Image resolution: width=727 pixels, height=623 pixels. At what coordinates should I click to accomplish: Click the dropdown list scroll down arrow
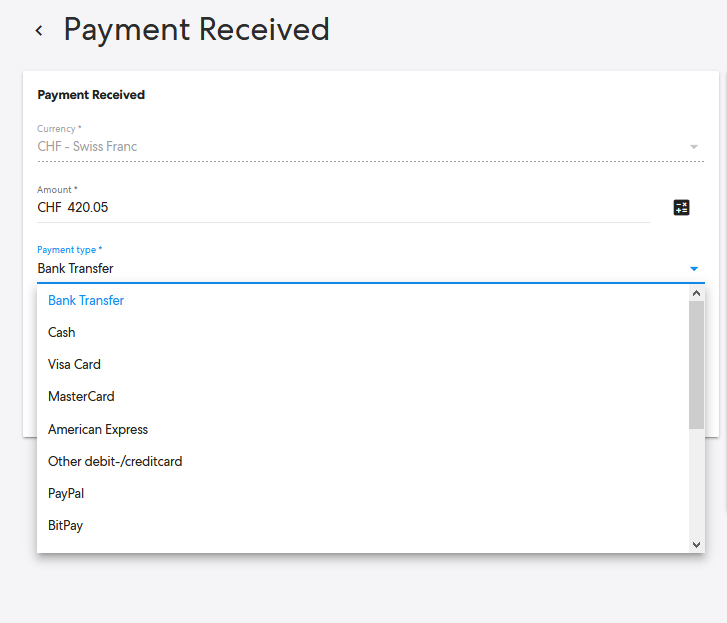pos(696,545)
